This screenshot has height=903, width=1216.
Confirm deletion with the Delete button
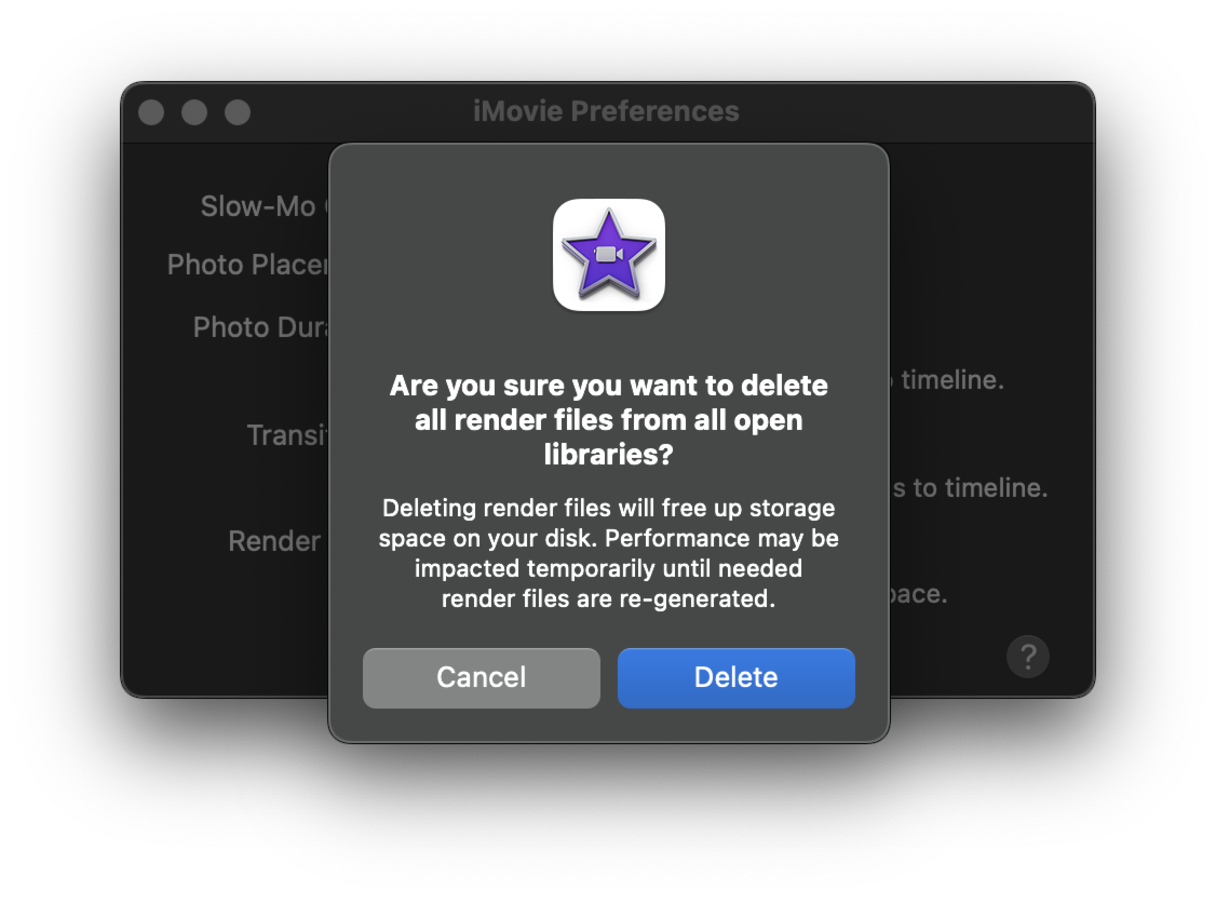736,678
